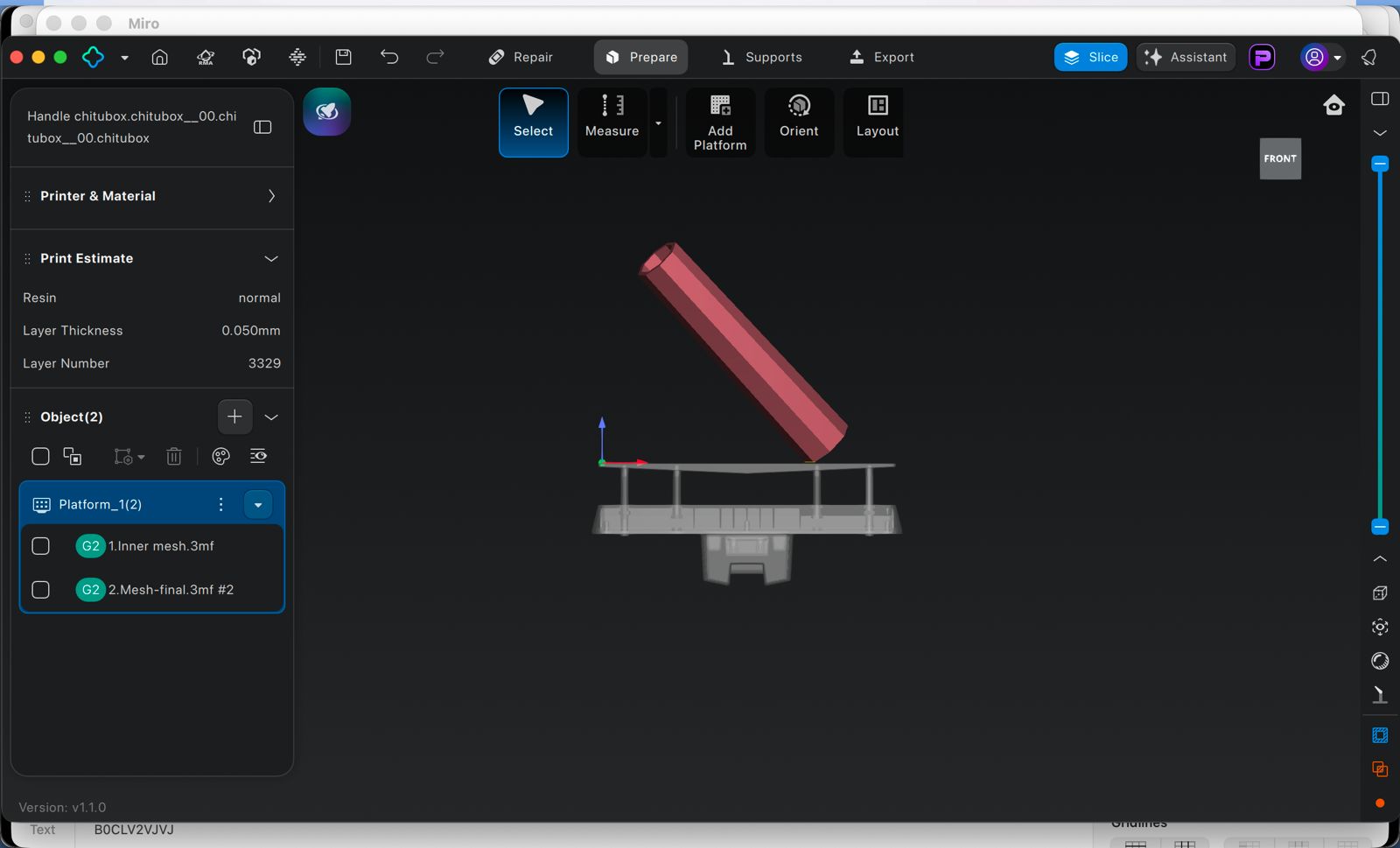Click the notification icon at top right
The image size is (1400, 848).
[x=1369, y=57]
